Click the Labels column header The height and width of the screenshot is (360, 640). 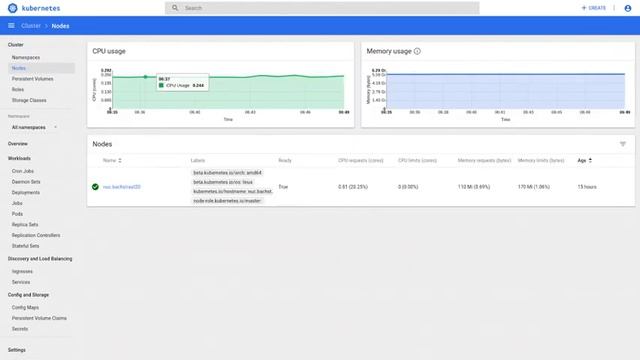coord(198,160)
